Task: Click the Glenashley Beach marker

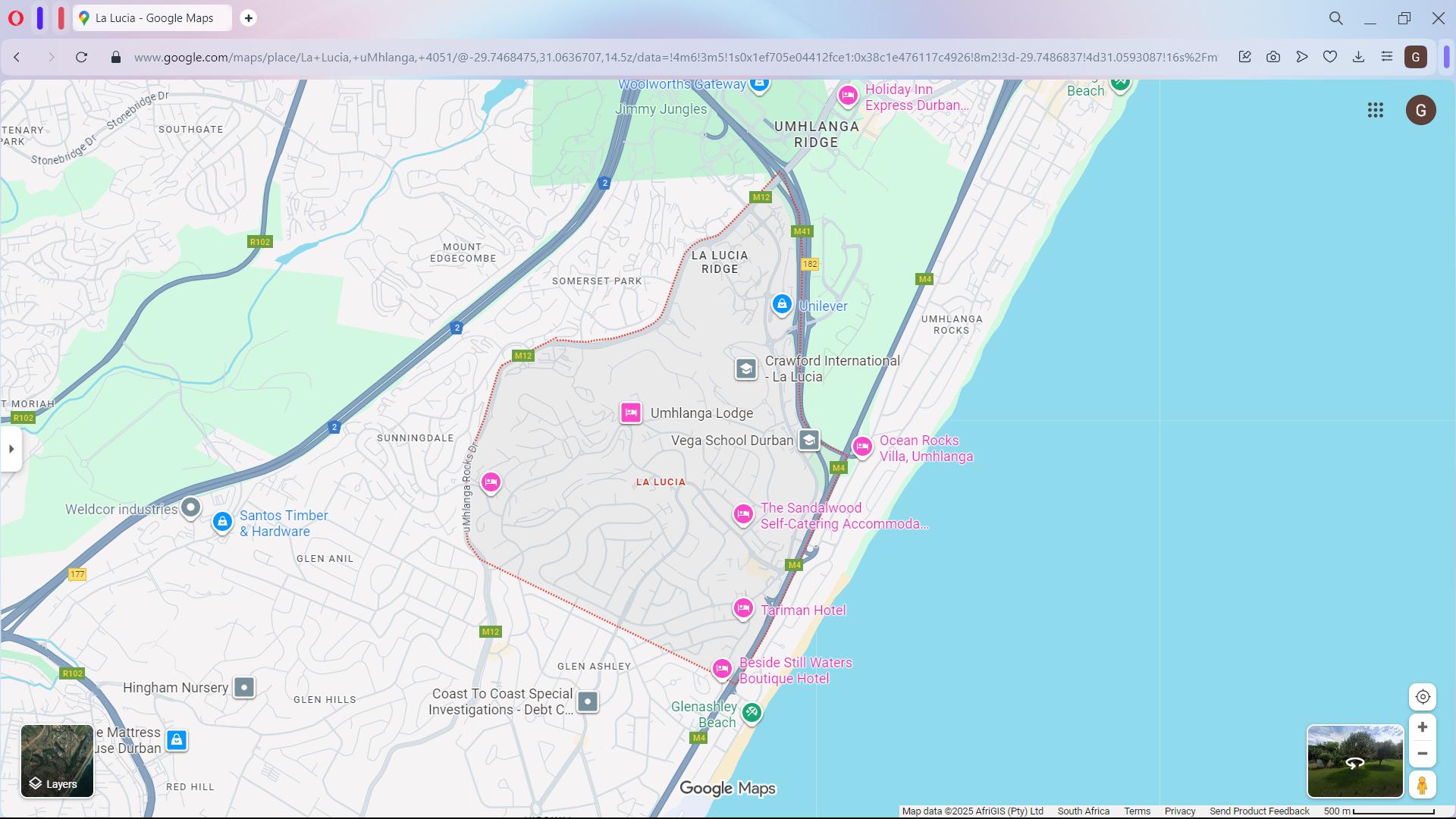Action: click(x=751, y=712)
